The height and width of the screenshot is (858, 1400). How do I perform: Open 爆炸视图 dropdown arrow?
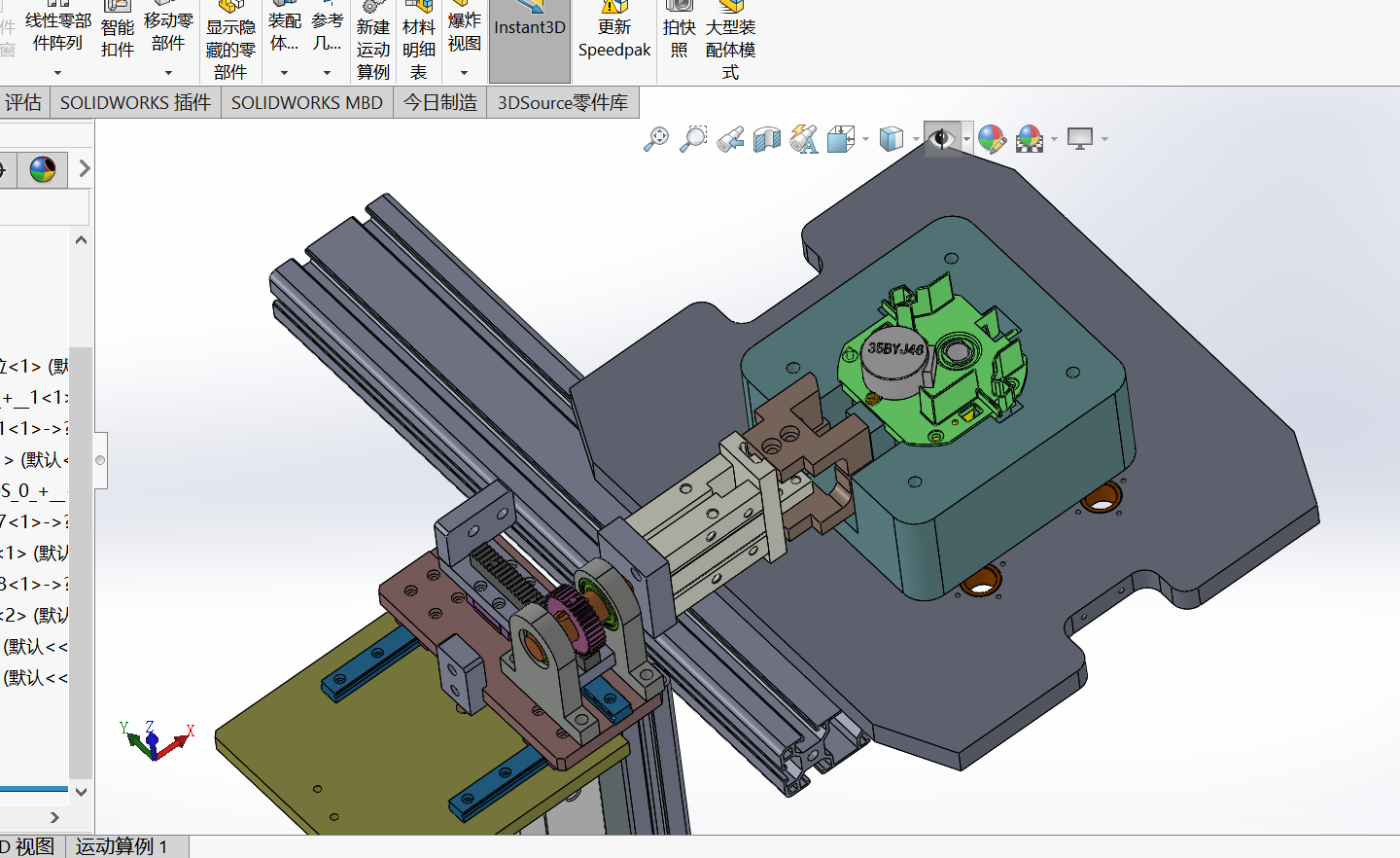point(464,73)
